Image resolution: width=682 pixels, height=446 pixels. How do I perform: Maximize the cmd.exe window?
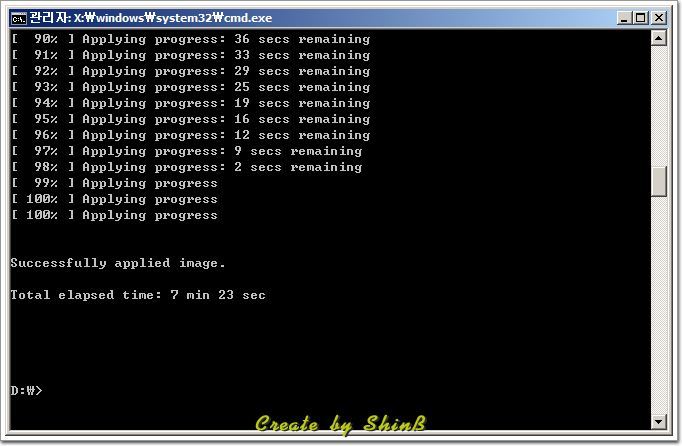tap(641, 18)
